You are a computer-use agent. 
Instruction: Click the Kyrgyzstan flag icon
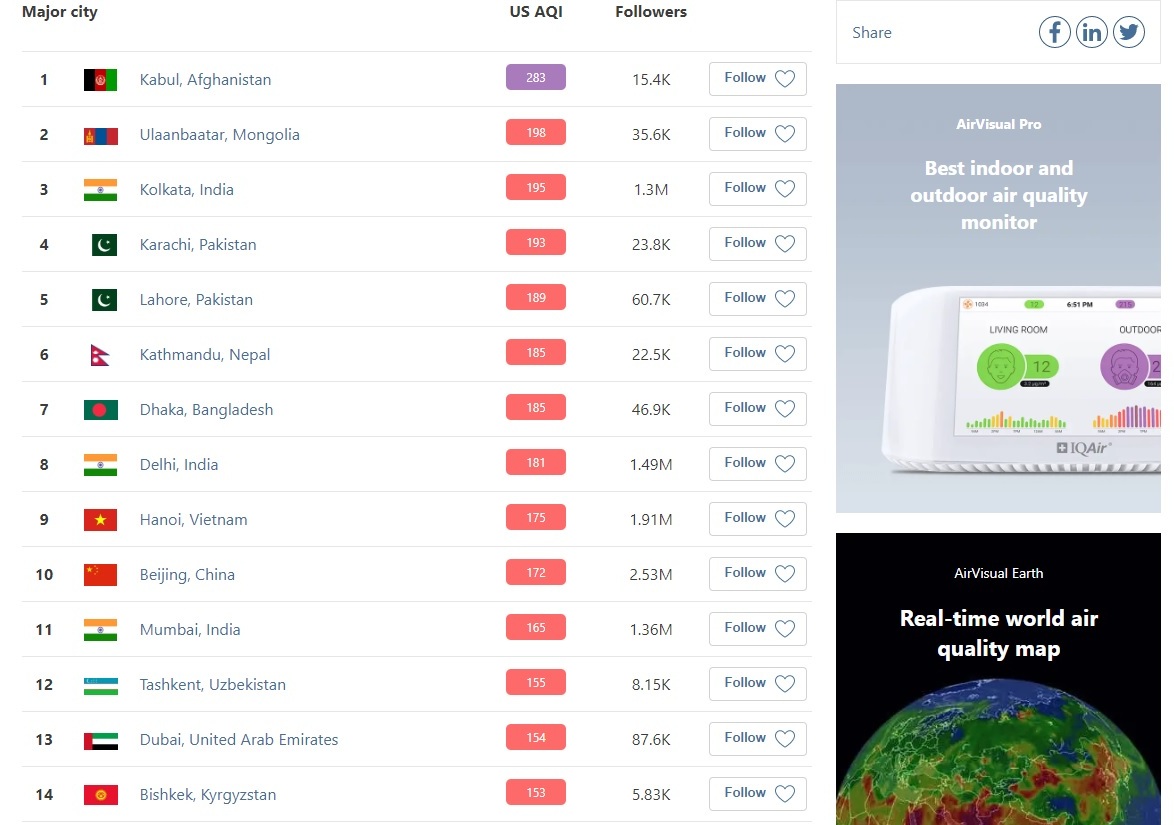100,795
